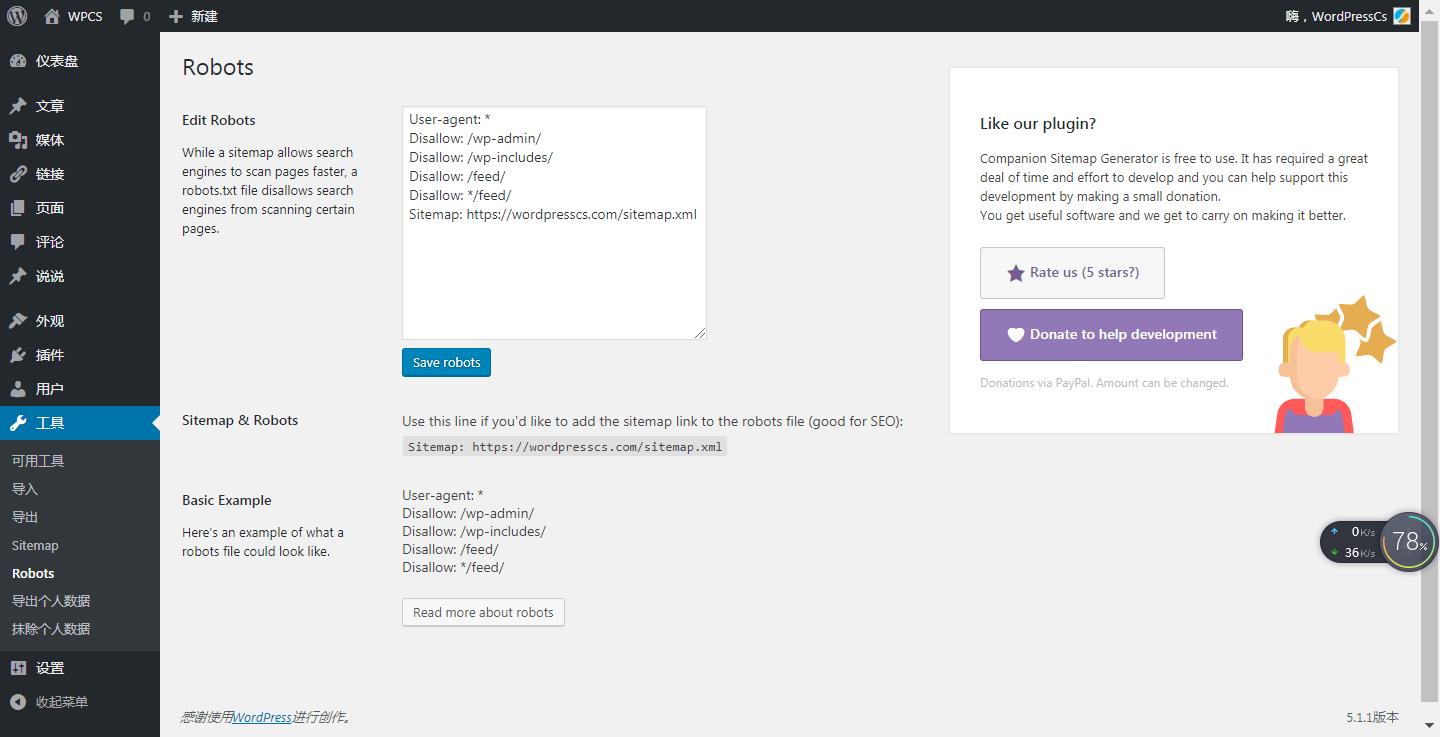
Task: Select the 链接 (Links) chain icon
Action: coord(22,174)
